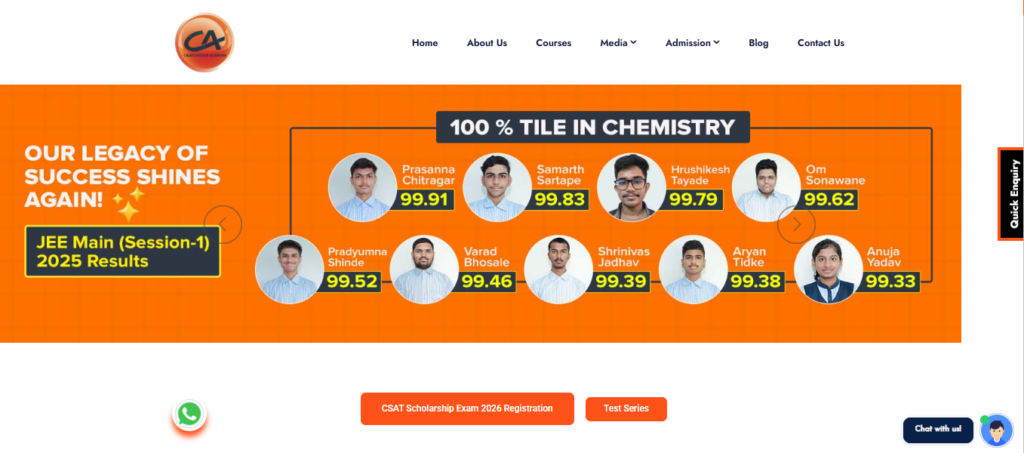Click Aryan Tidke's photo
1024x453 pixels.
click(x=693, y=270)
